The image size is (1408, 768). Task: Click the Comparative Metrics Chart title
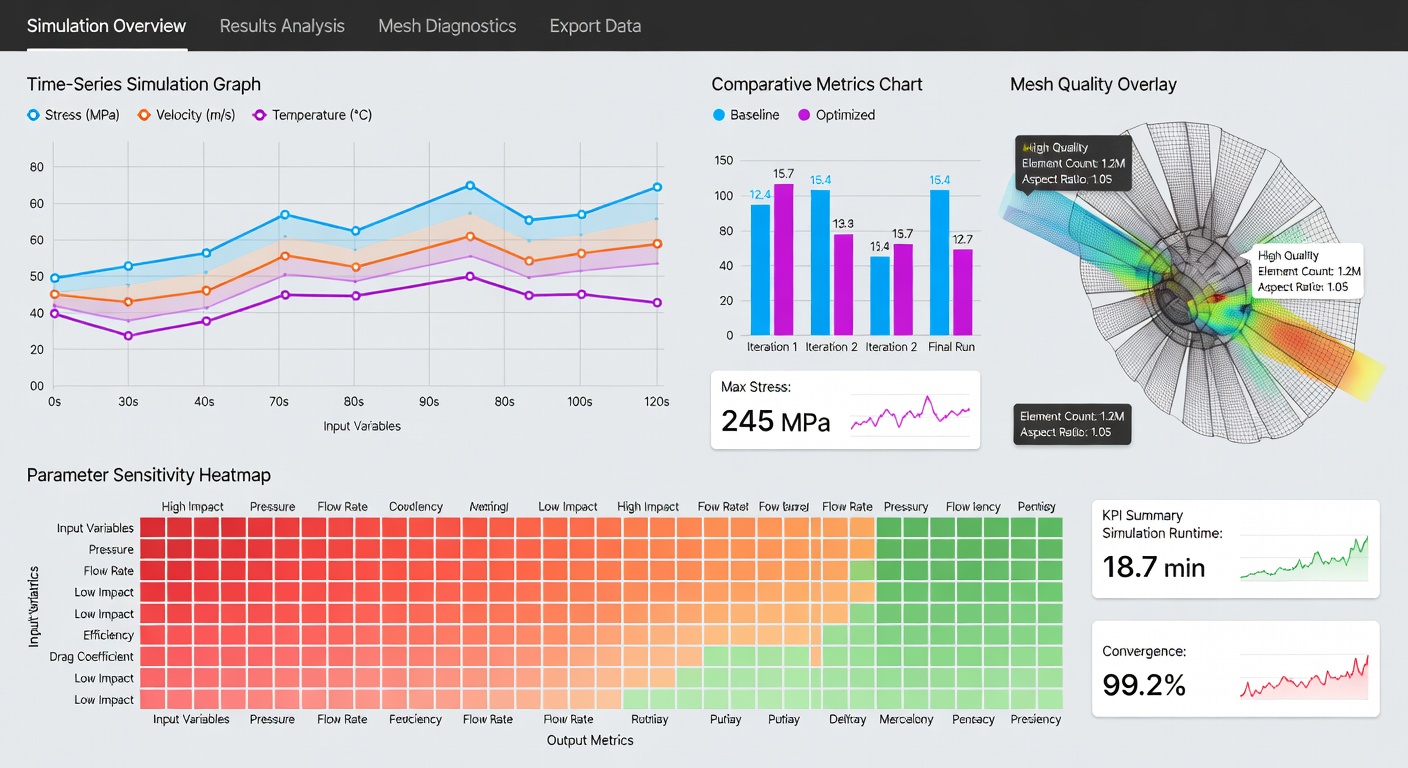point(817,85)
